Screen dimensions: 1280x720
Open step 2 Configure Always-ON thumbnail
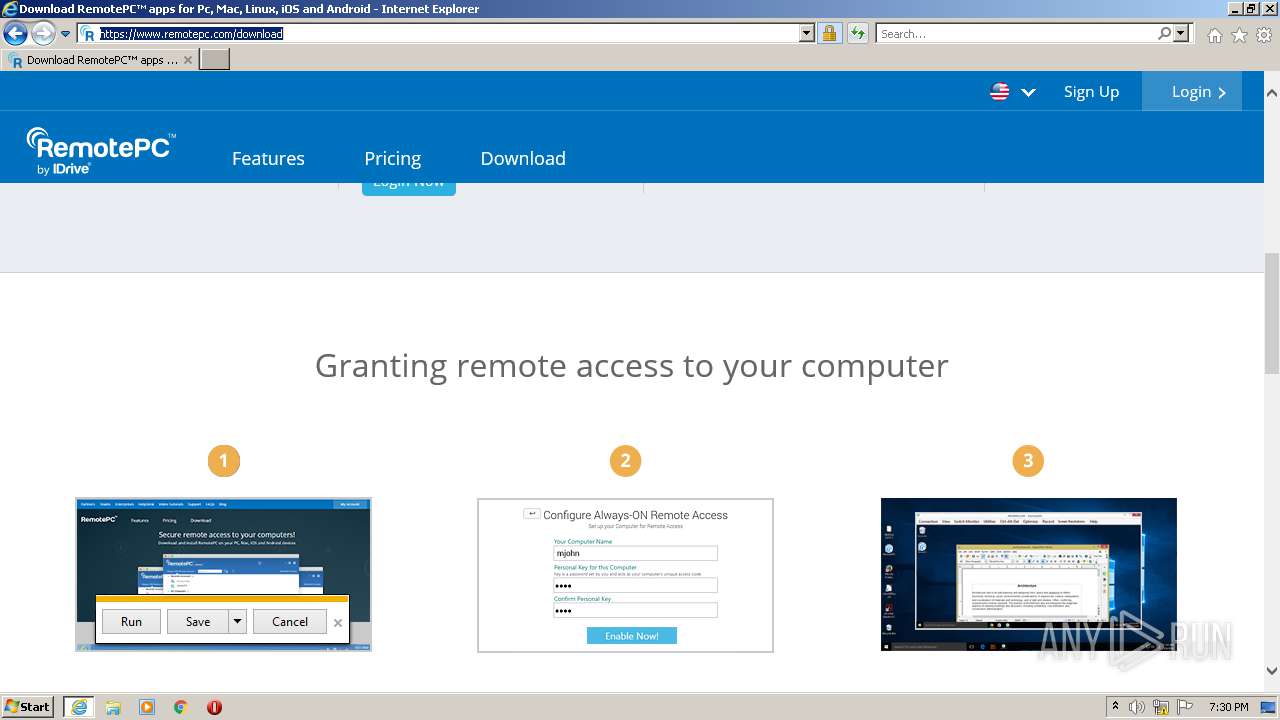[x=625, y=575]
